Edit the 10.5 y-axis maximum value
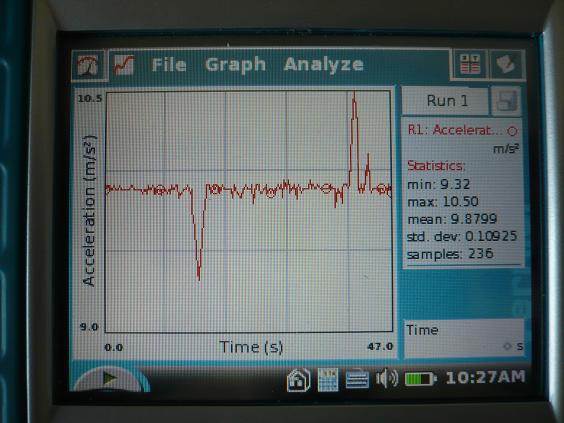Screen dimensions: 564x423 click(90, 99)
